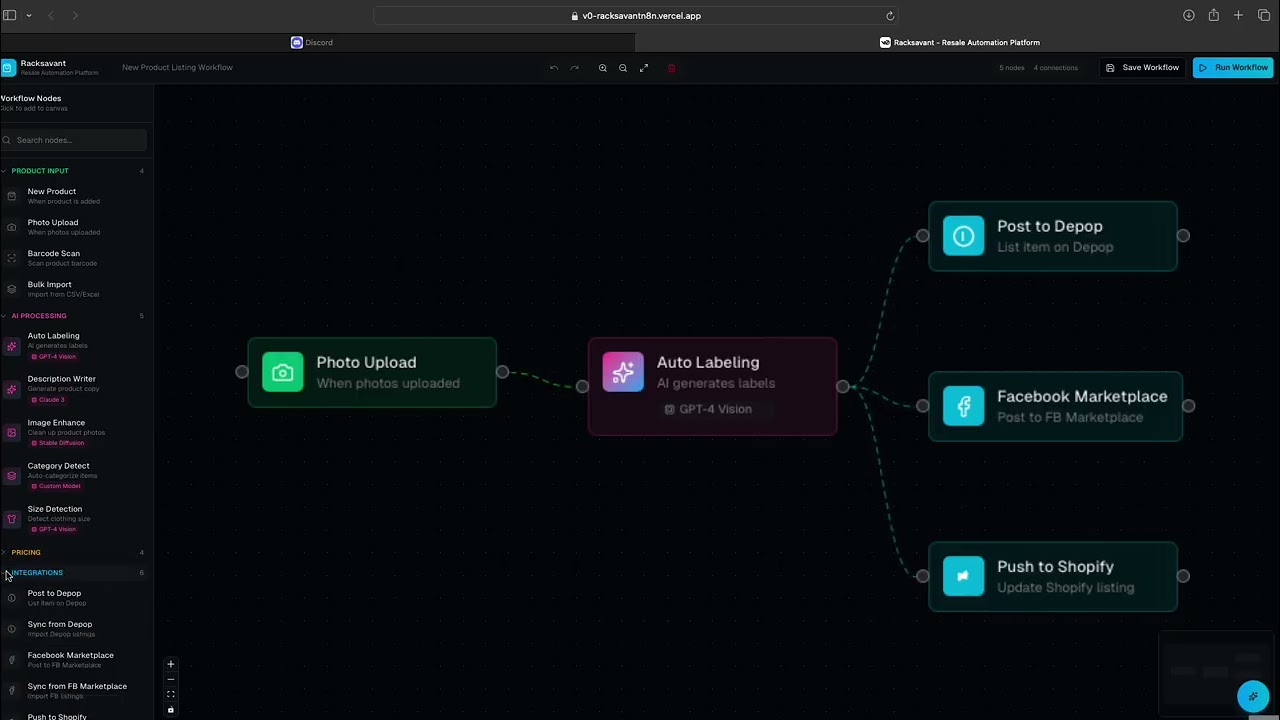The image size is (1280, 720).
Task: Click the Barcode Scan icon in the sidebar
Action: pos(12,258)
